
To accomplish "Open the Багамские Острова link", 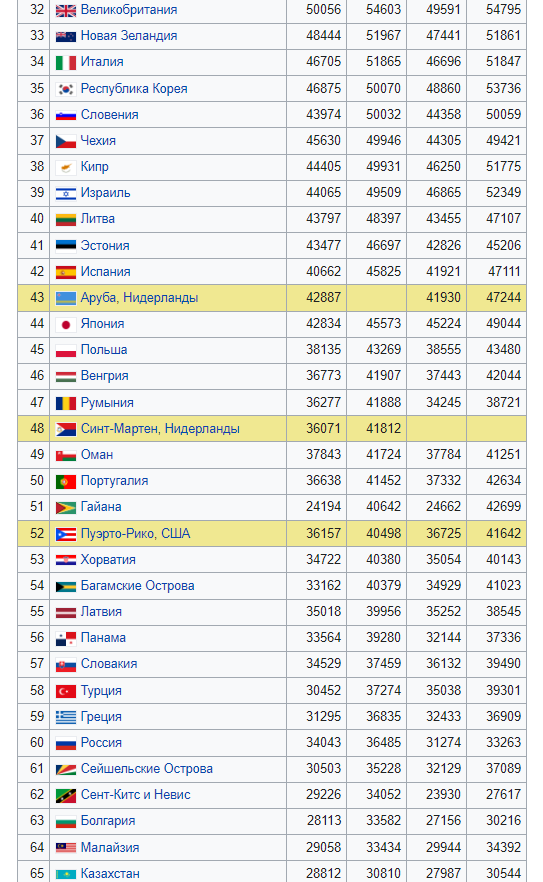I will coord(137,586).
